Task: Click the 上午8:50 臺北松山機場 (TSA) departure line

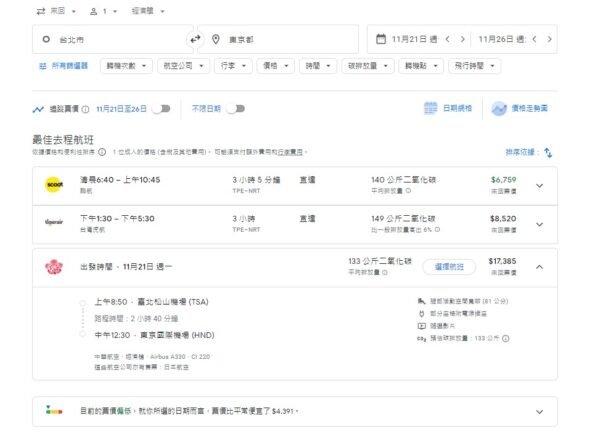Action: tap(152, 302)
